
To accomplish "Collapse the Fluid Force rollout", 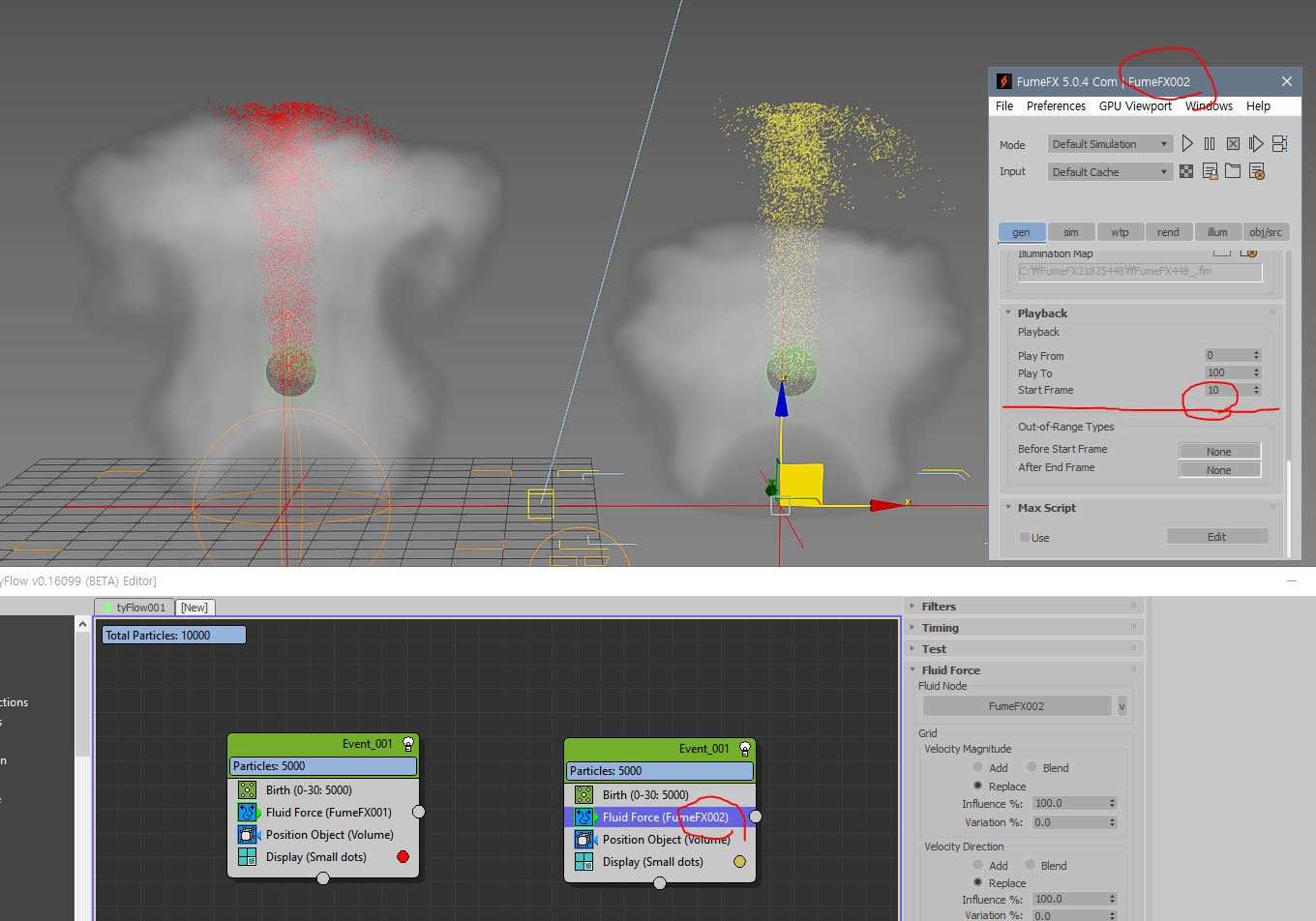I will (1024, 670).
